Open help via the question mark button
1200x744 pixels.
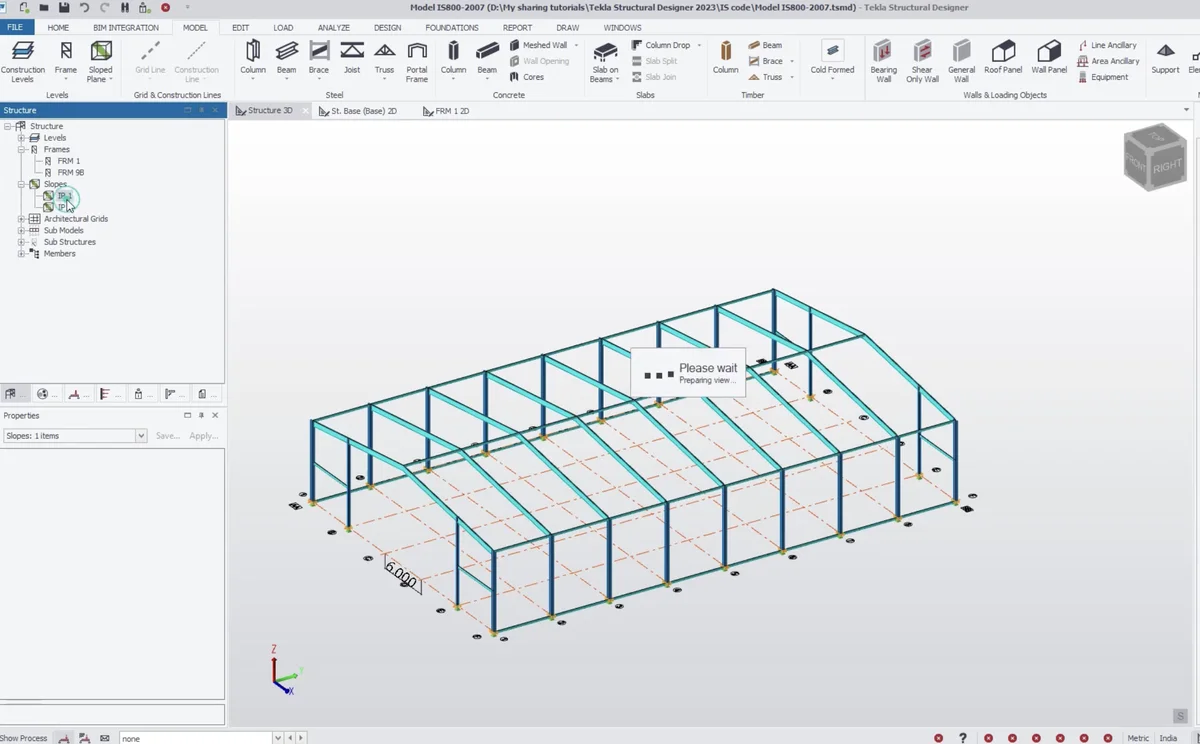coord(962,737)
